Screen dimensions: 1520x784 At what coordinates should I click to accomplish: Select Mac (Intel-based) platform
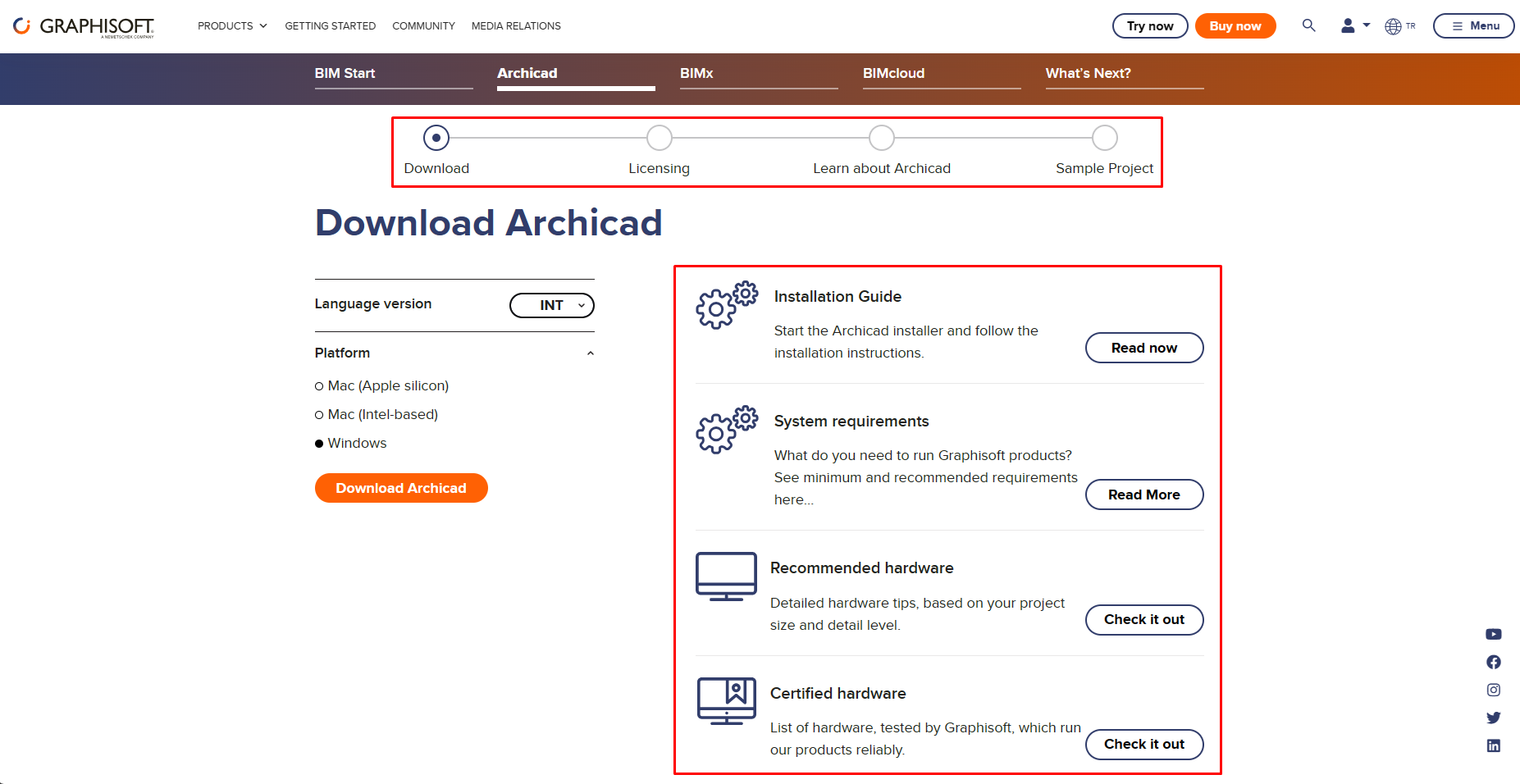point(377,414)
